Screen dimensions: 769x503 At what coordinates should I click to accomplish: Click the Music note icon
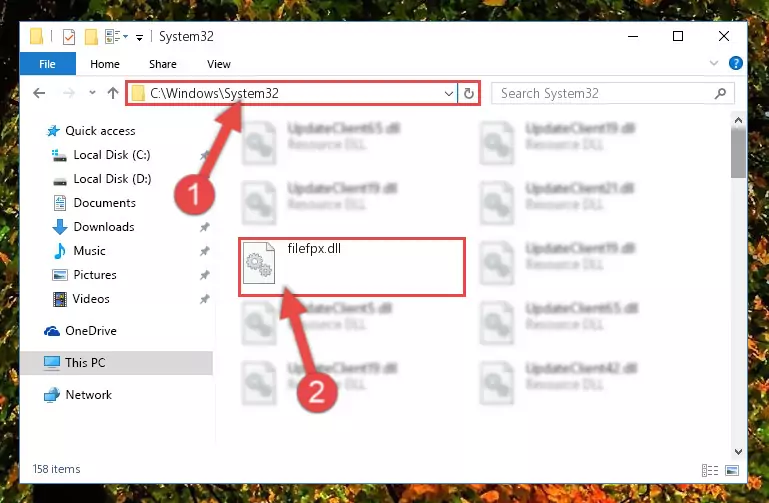click(x=60, y=251)
